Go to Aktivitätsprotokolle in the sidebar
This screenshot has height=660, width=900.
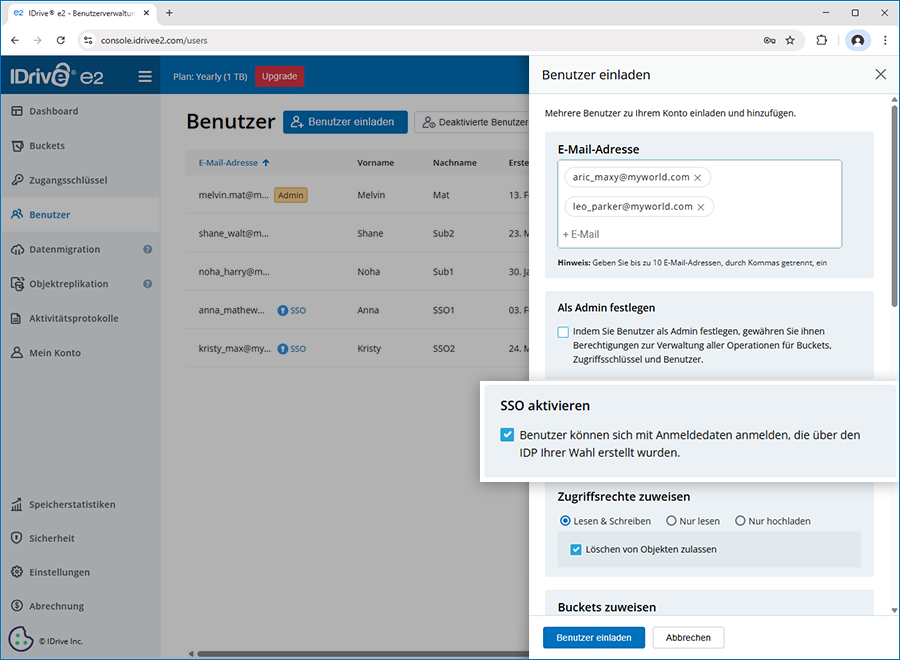(x=73, y=318)
